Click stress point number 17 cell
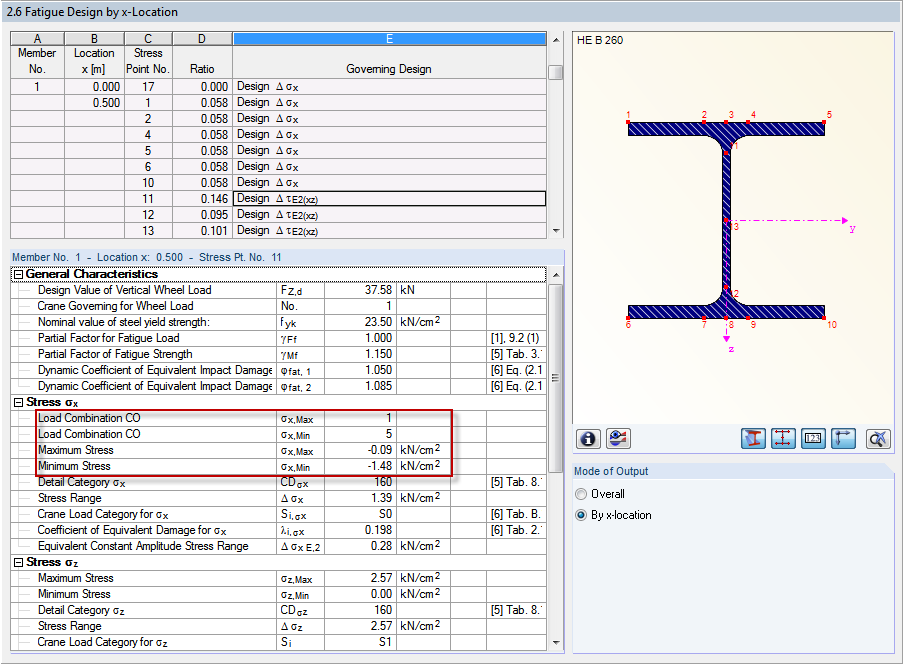 click(x=148, y=87)
